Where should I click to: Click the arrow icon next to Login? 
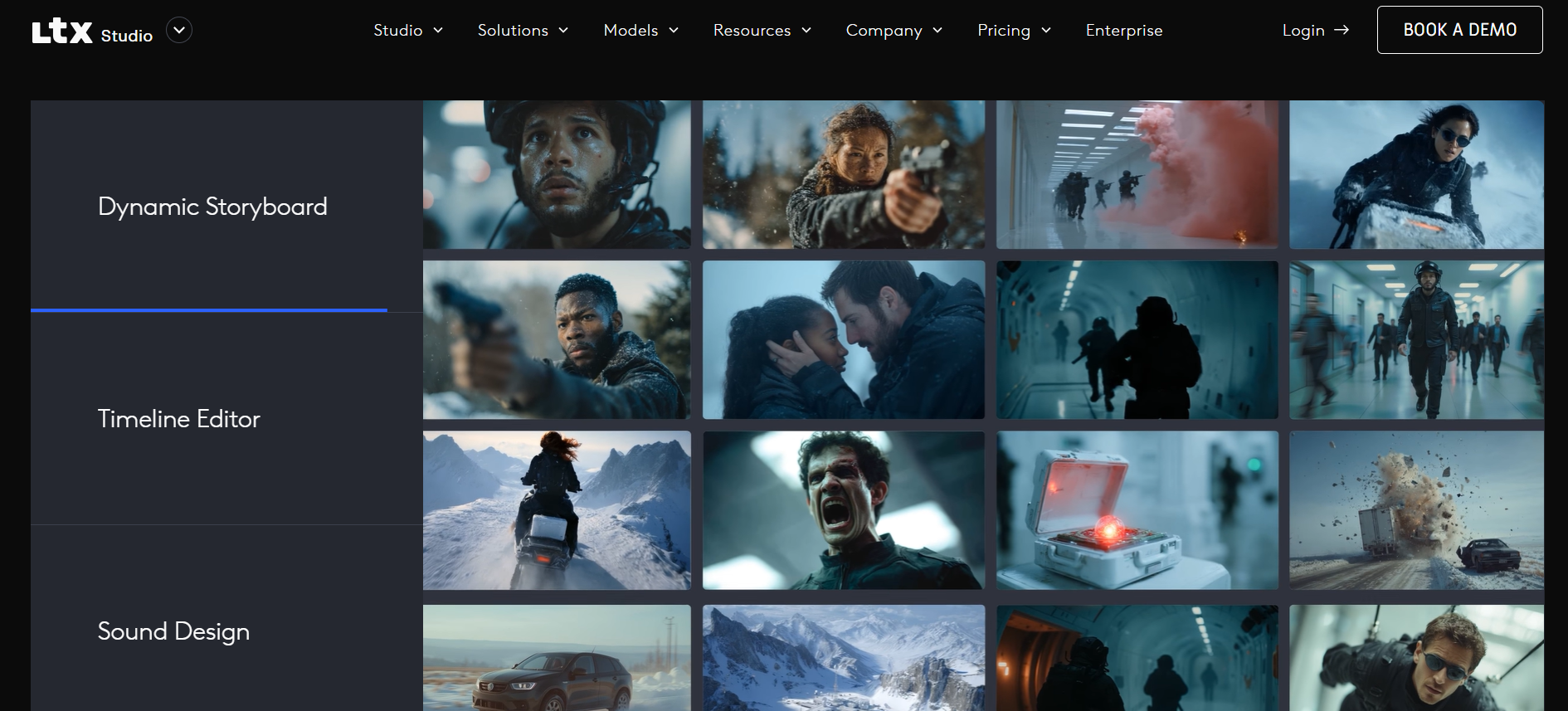point(1342,30)
